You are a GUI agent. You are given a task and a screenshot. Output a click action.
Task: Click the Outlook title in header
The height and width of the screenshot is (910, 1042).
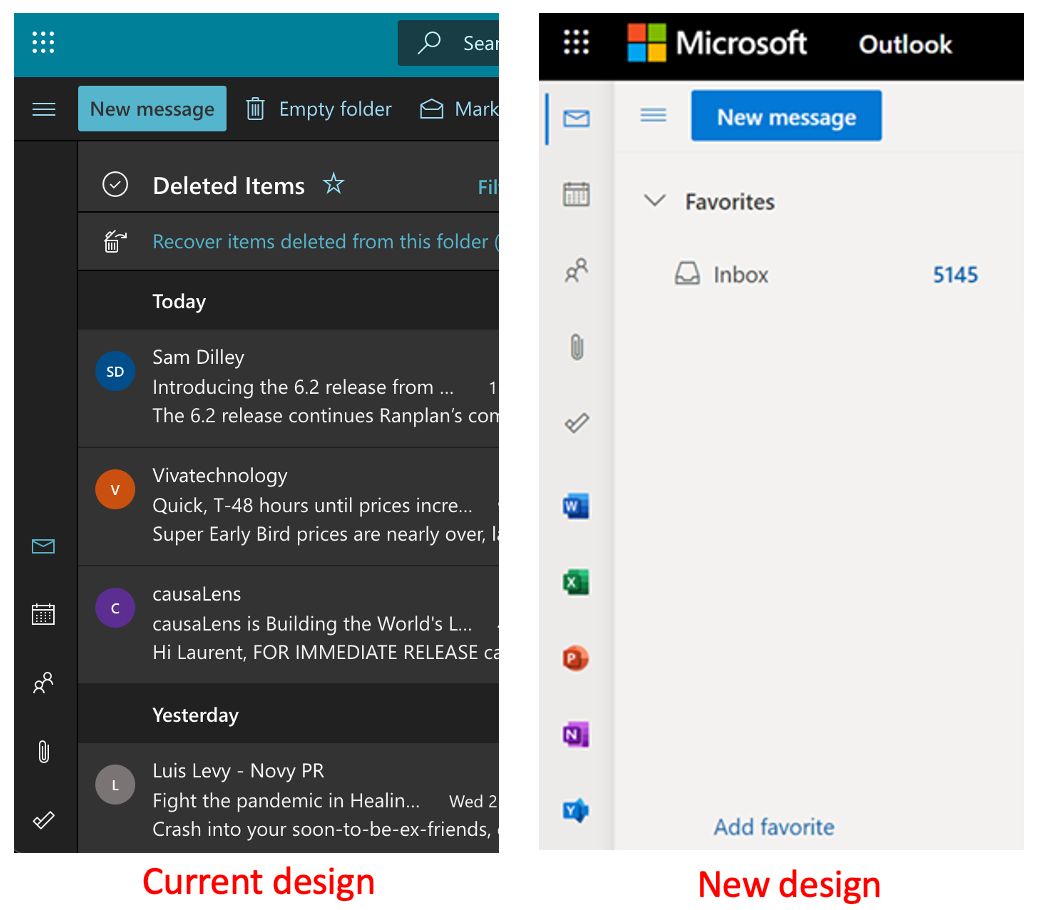coord(905,45)
